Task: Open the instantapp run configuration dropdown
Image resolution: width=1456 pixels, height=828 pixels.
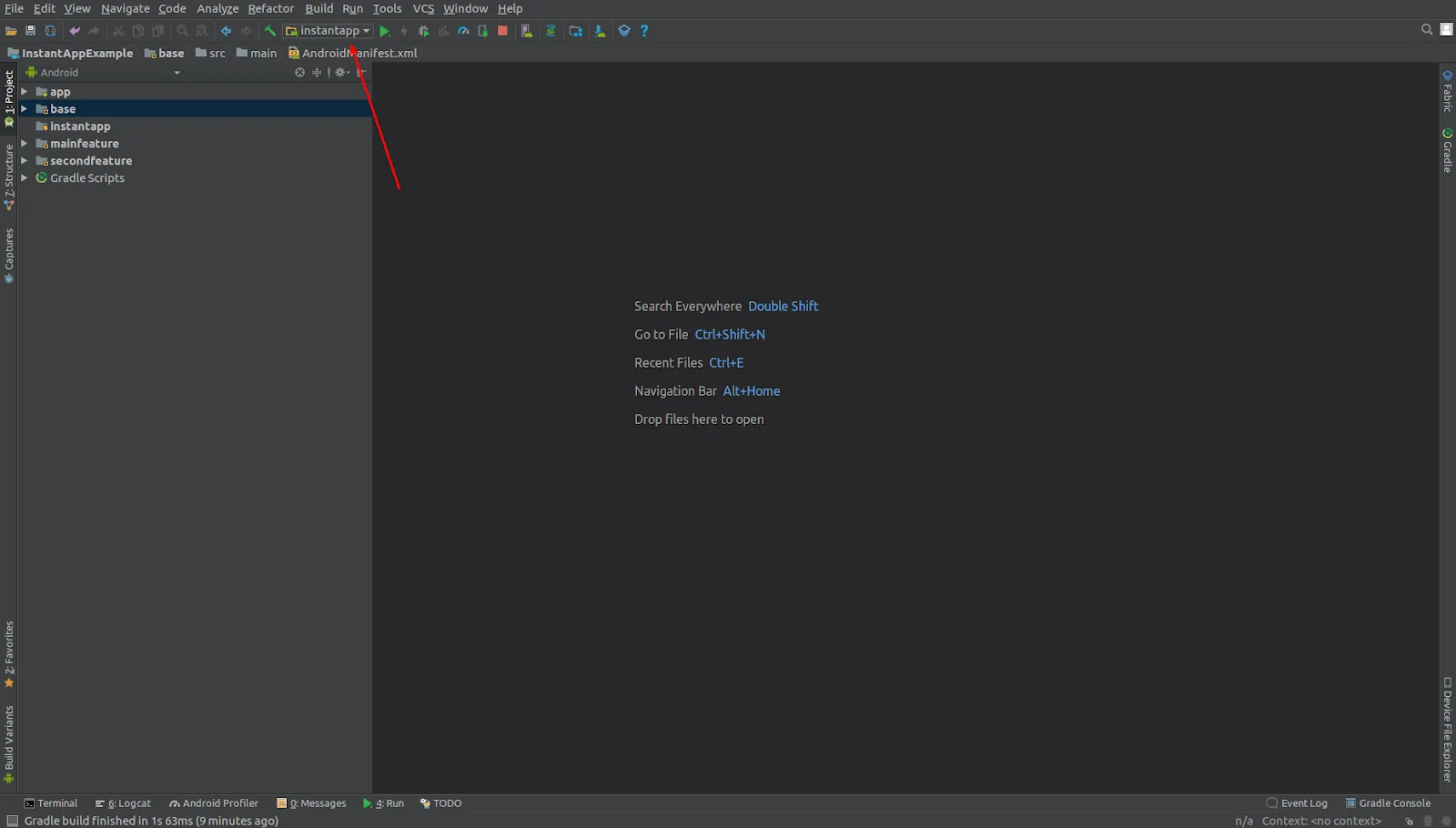Action: 329,31
